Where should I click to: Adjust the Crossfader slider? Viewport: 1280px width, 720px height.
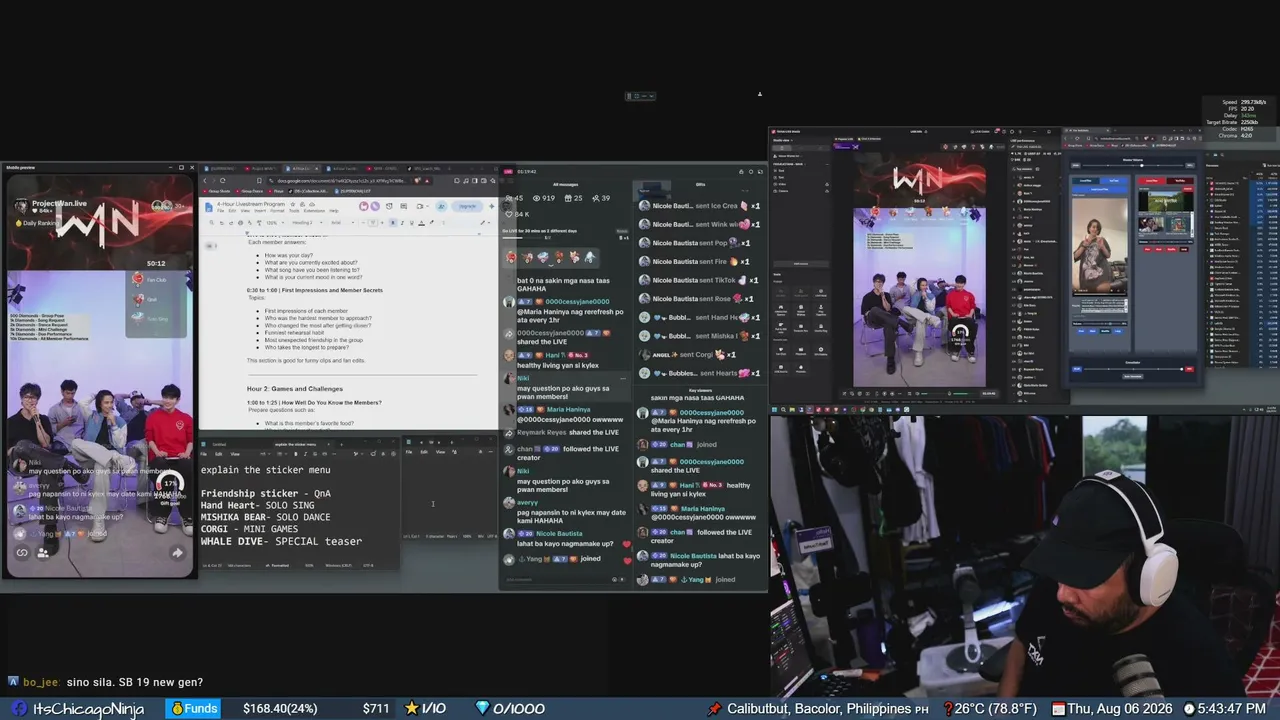coord(1132,369)
